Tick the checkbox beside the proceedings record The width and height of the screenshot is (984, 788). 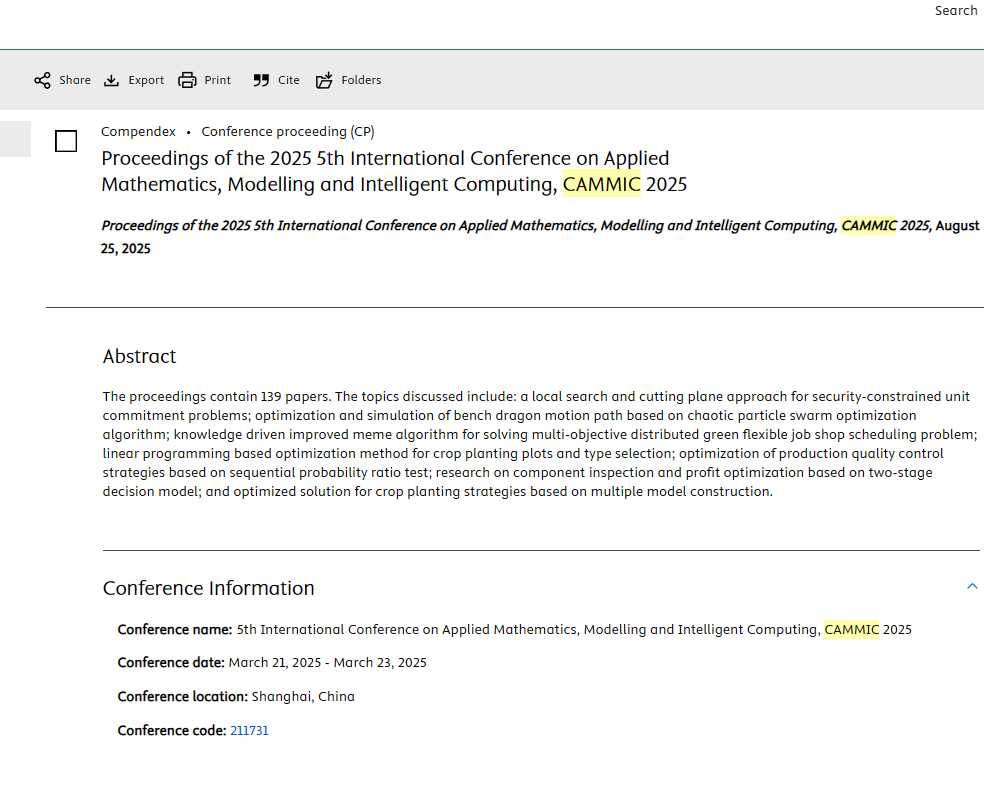pos(66,141)
